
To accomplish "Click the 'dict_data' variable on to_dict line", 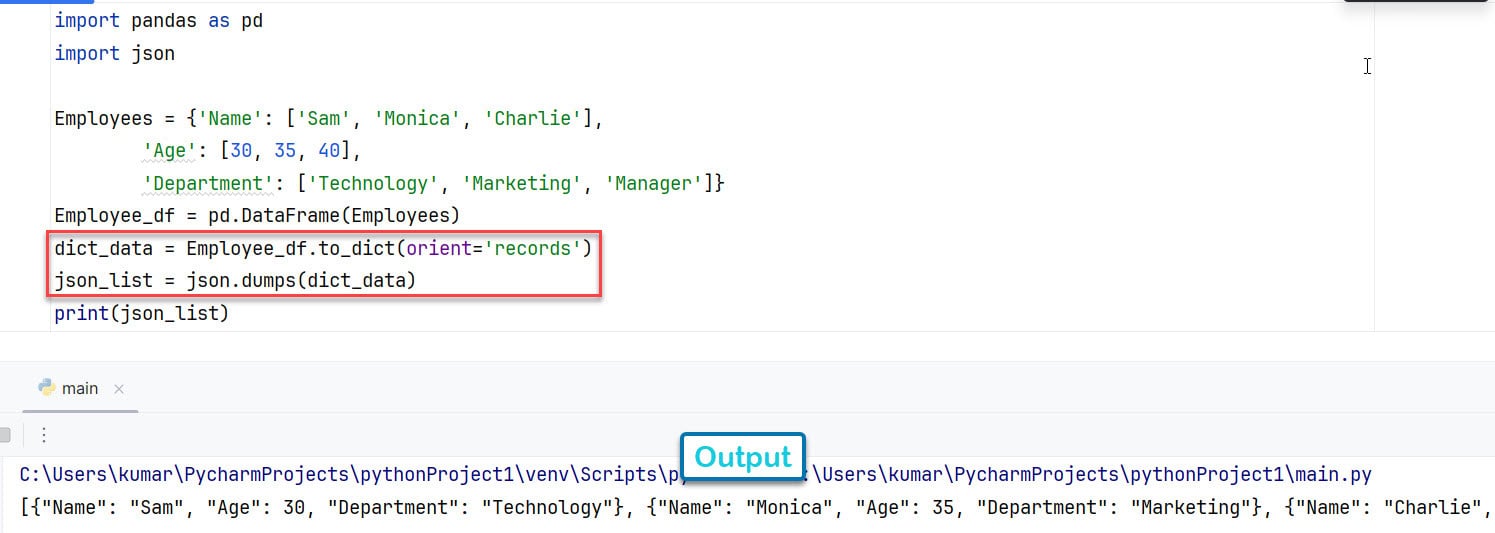I will point(103,248).
